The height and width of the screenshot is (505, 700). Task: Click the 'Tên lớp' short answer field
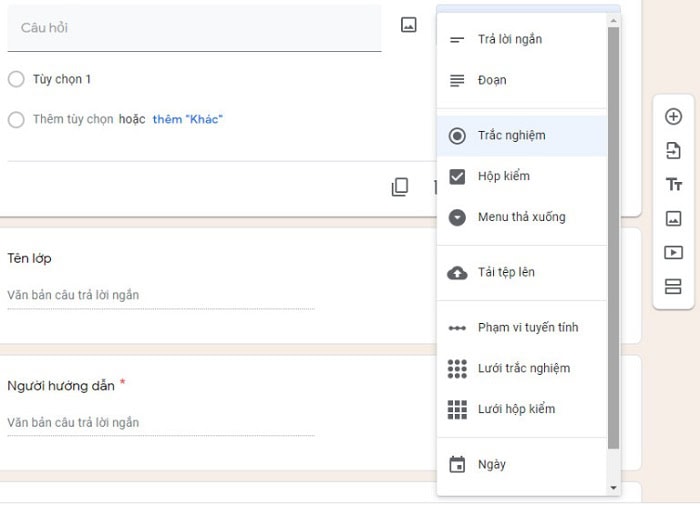point(161,296)
